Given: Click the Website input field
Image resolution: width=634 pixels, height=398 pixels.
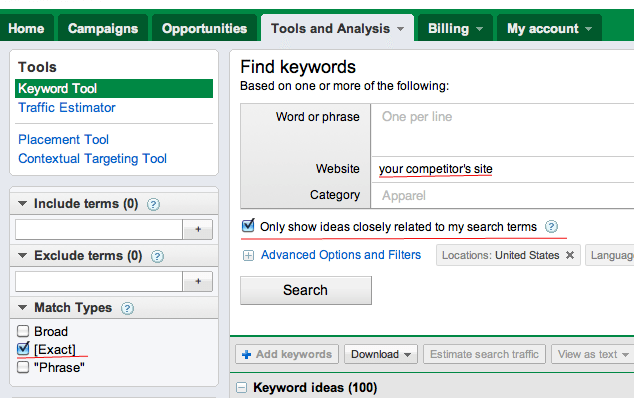Looking at the screenshot, I should 503,169.
